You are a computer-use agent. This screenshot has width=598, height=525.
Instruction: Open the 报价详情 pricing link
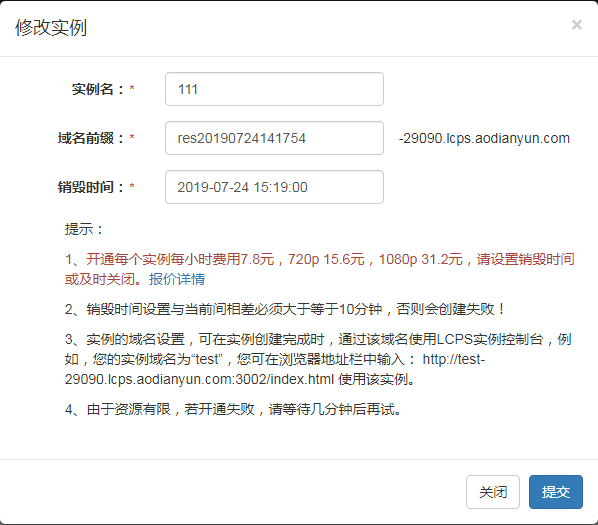(x=177, y=279)
